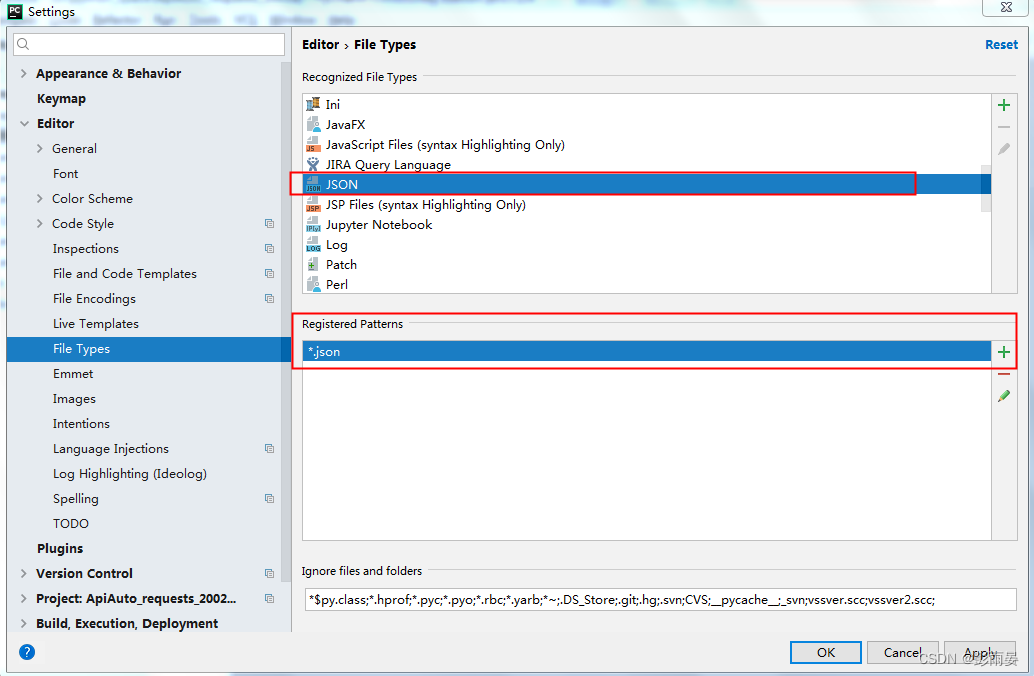
Task: Click the Editor breadcrumb in header
Action: click(320, 44)
